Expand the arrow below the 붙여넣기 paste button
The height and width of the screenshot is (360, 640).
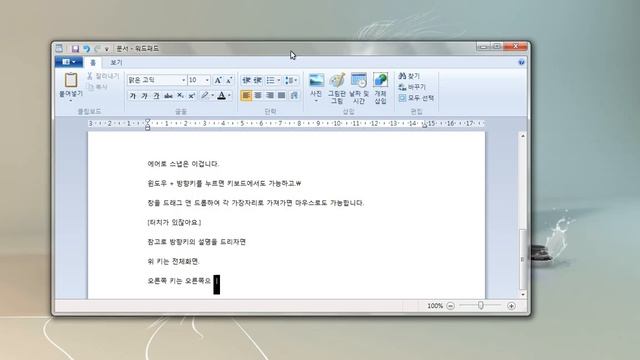[71, 100]
